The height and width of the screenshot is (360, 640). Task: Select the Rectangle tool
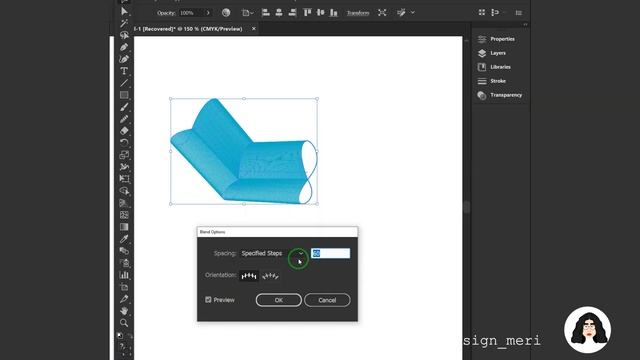(x=124, y=95)
